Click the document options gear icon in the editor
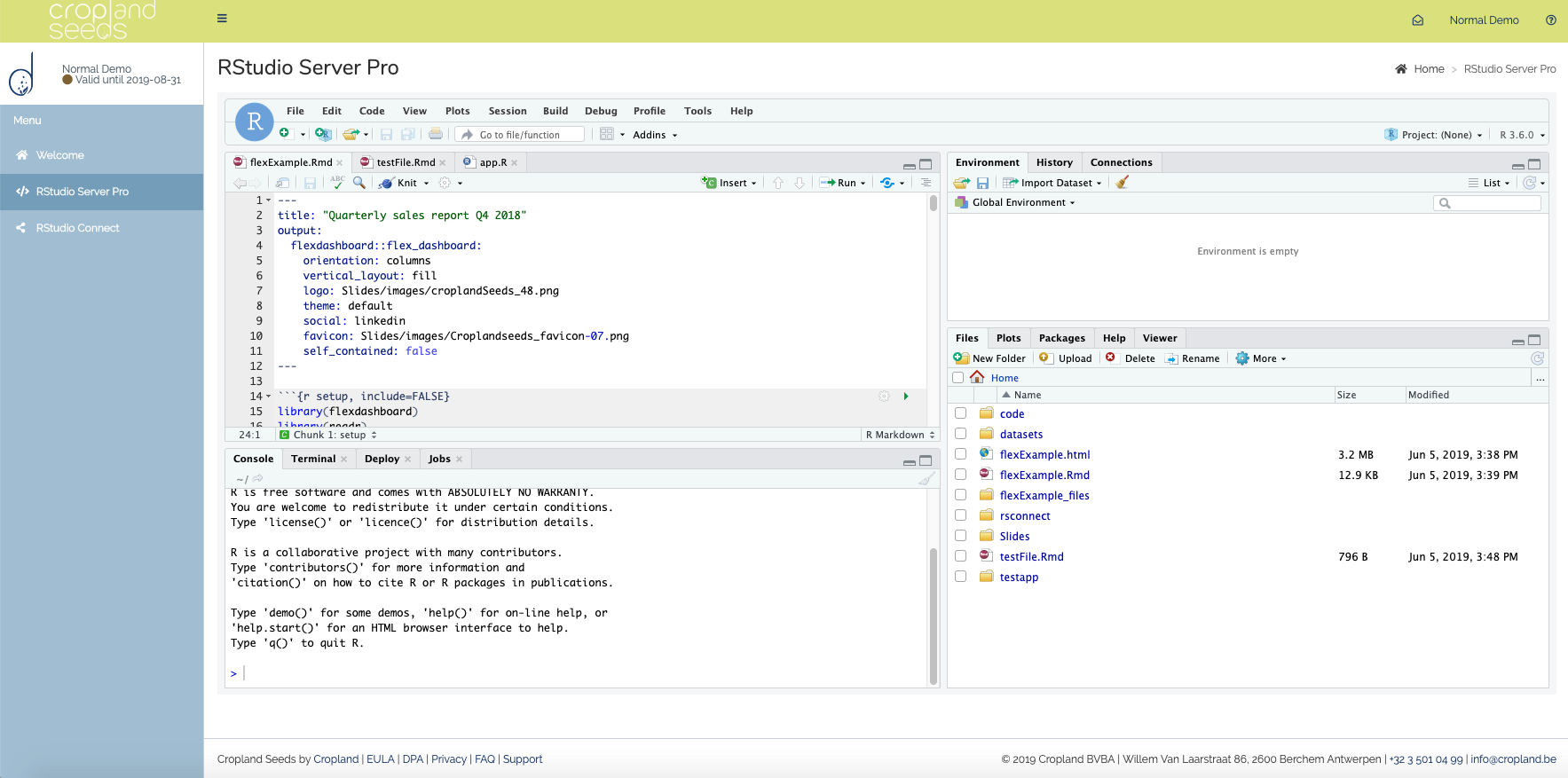The width and height of the screenshot is (1568, 778). [445, 183]
